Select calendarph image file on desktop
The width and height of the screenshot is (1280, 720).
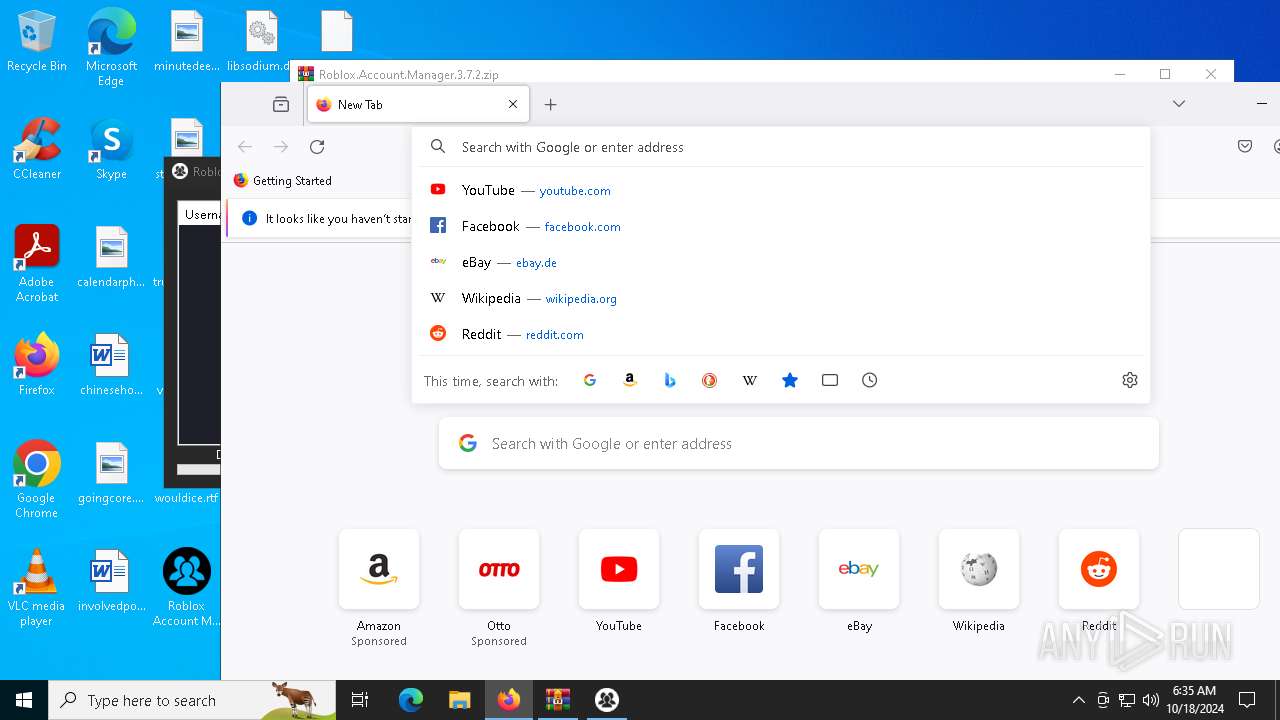[111, 257]
